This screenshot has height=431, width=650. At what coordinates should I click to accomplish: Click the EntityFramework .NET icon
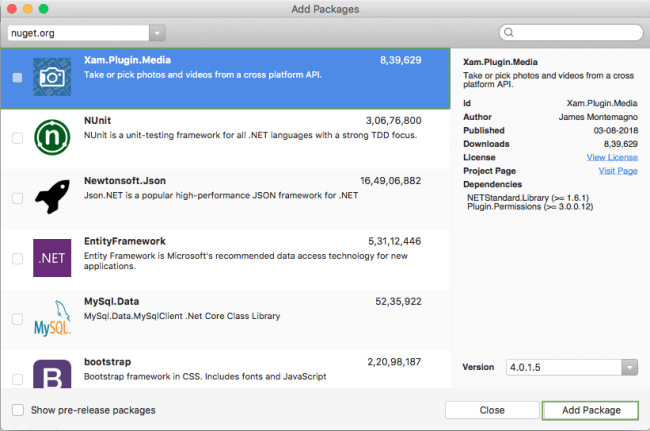(52, 258)
